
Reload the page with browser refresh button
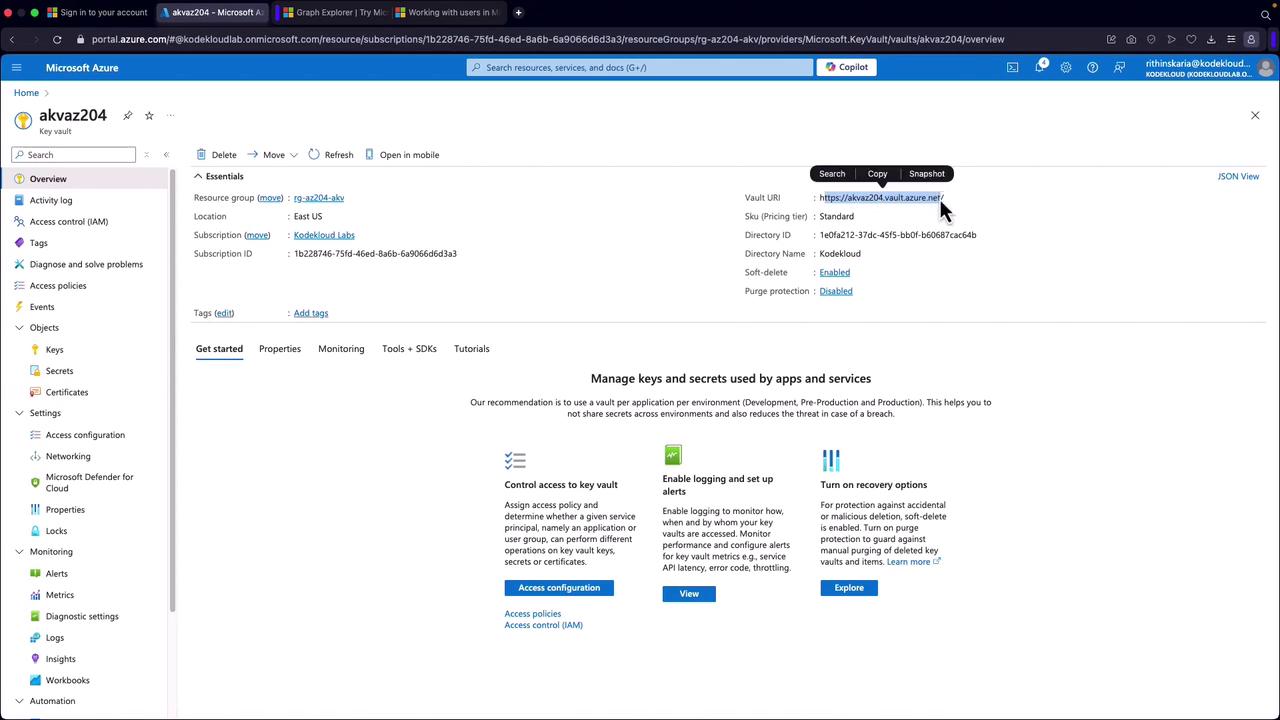[x=57, y=39]
